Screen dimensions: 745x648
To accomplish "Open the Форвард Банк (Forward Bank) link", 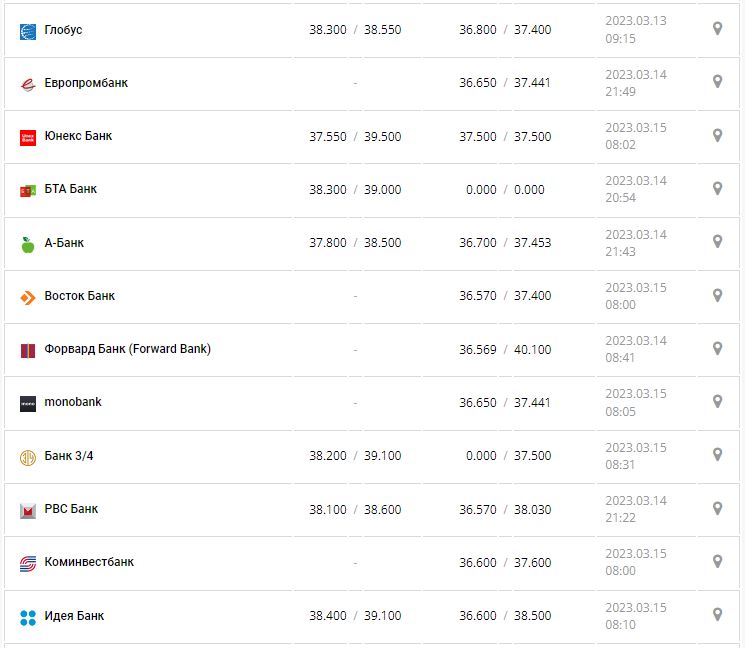I will [128, 349].
